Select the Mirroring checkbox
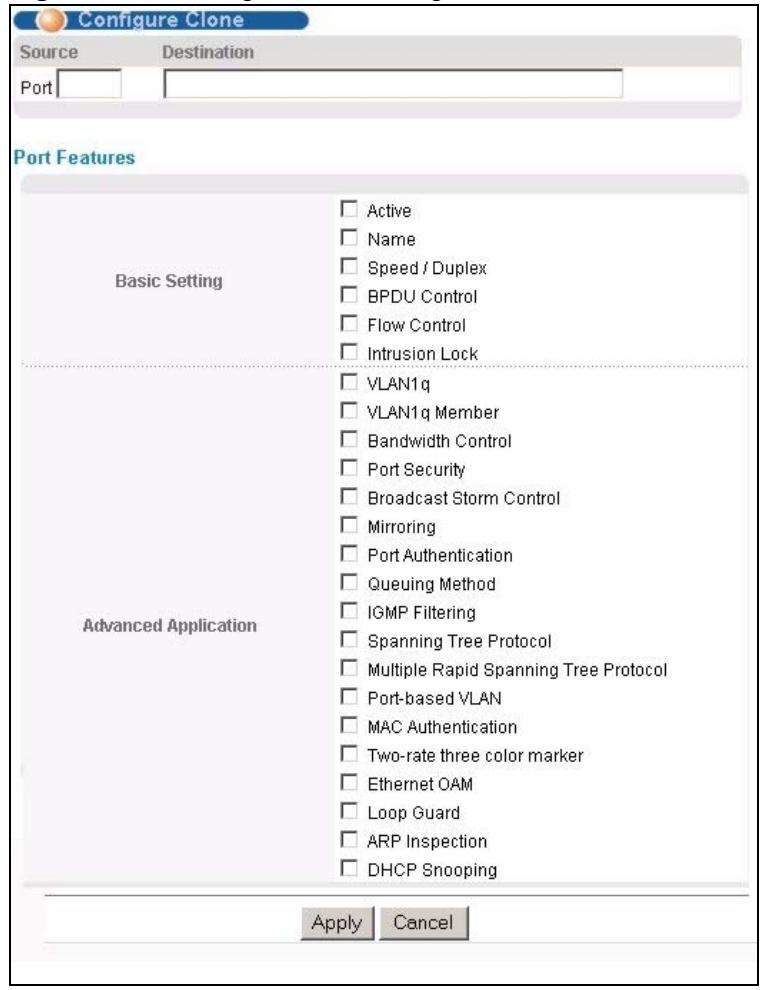 pos(348,525)
